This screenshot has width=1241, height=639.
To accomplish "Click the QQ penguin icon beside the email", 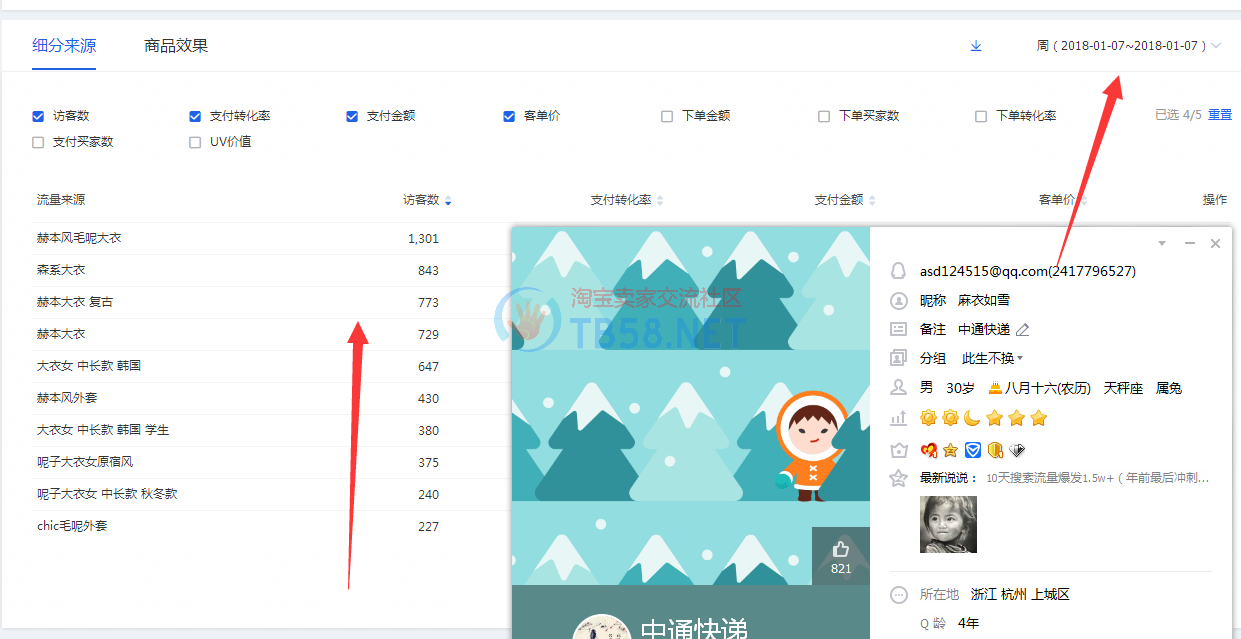I will 898,271.
